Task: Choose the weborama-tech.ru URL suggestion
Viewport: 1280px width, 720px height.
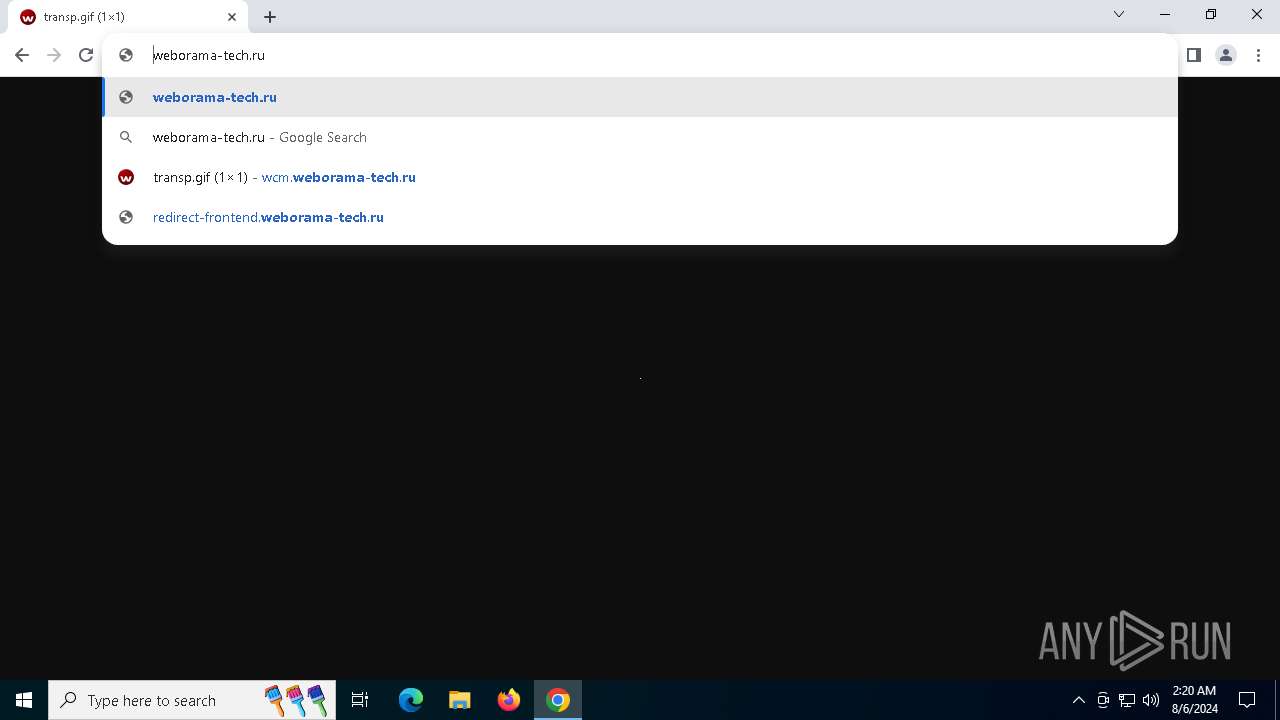Action: [640, 97]
